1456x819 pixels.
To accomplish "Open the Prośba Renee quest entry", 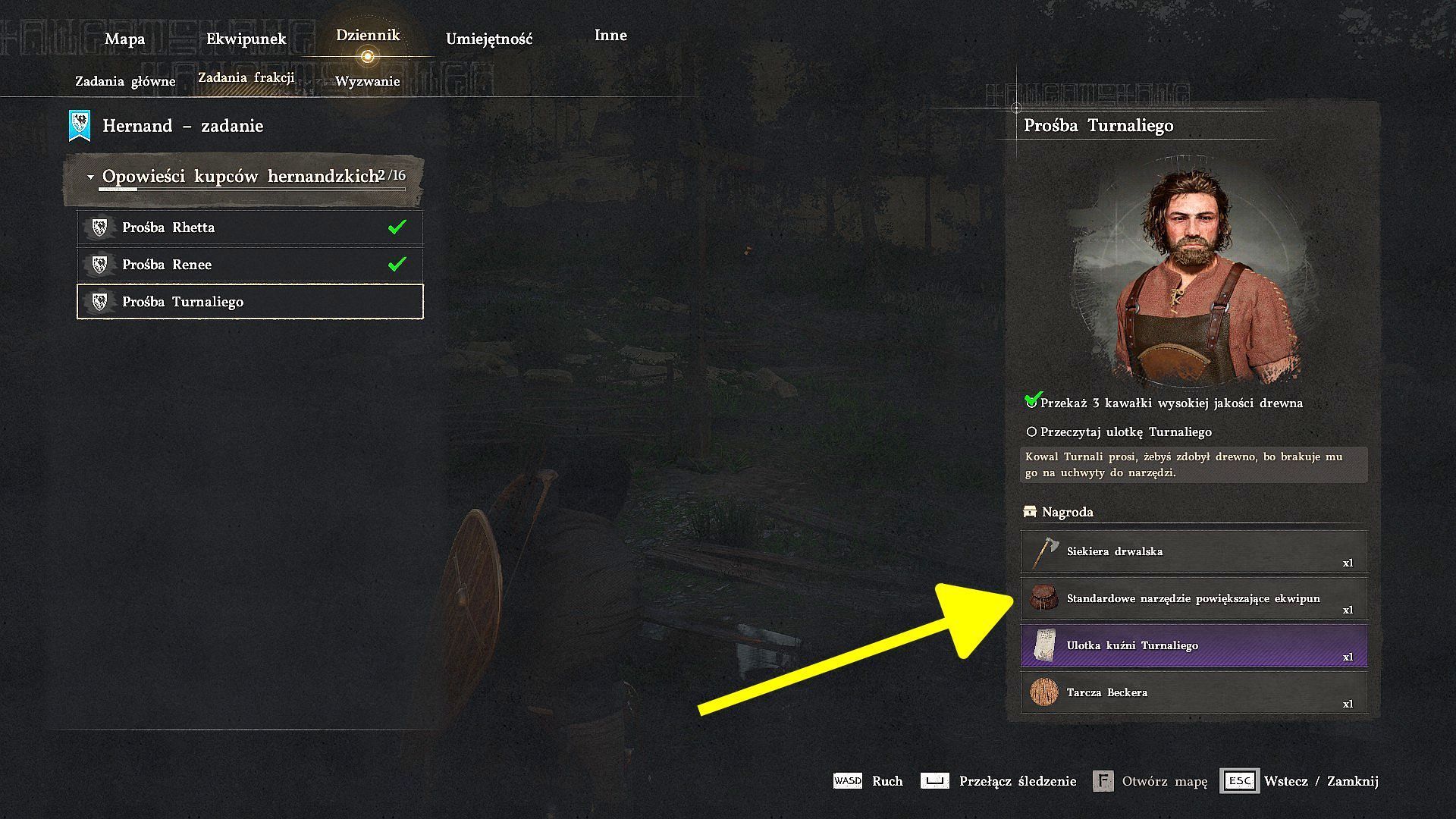I will point(250,265).
